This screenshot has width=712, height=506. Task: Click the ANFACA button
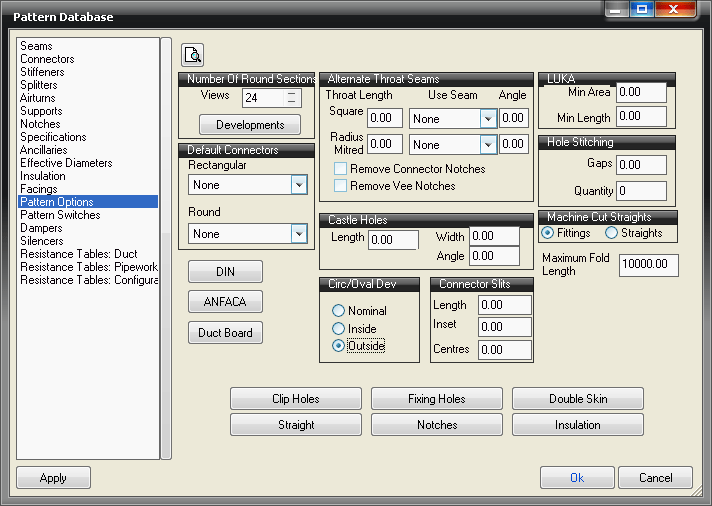(225, 302)
